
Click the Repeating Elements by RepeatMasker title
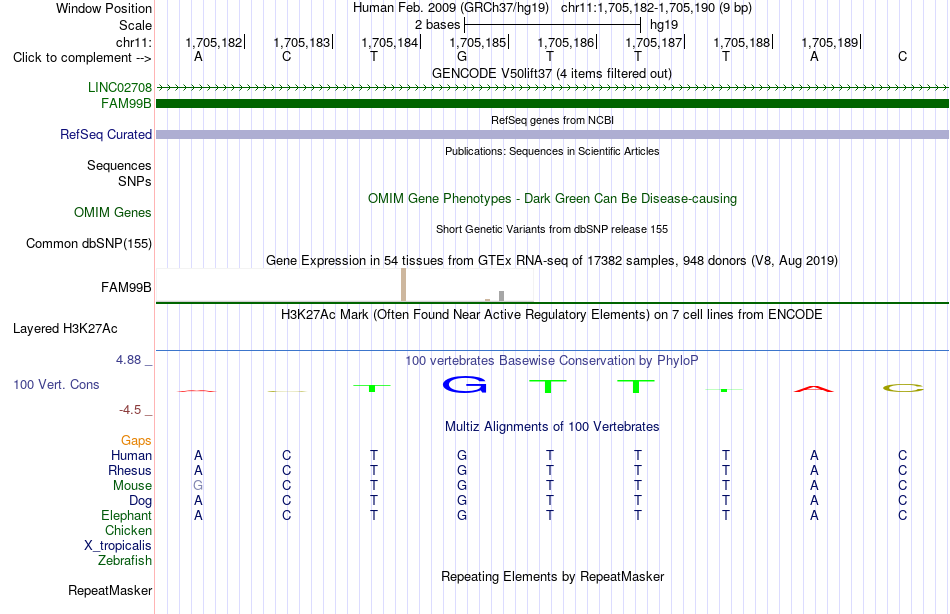point(552,576)
